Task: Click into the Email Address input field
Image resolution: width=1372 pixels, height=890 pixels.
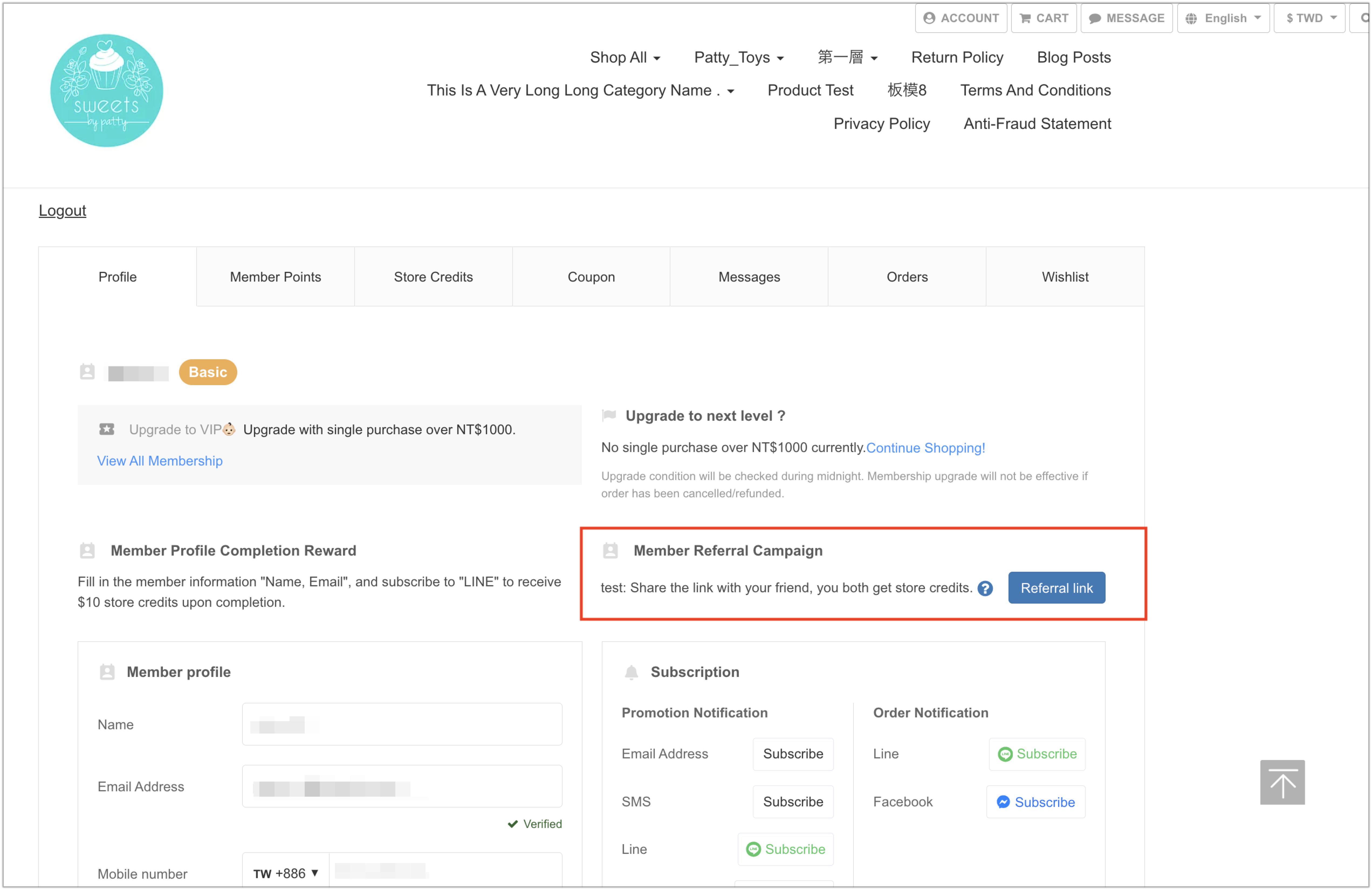Action: [402, 786]
